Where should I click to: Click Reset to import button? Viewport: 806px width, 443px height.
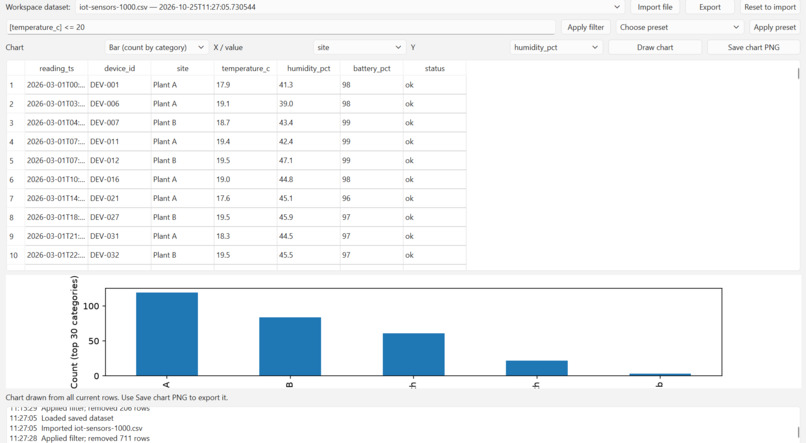point(770,7)
